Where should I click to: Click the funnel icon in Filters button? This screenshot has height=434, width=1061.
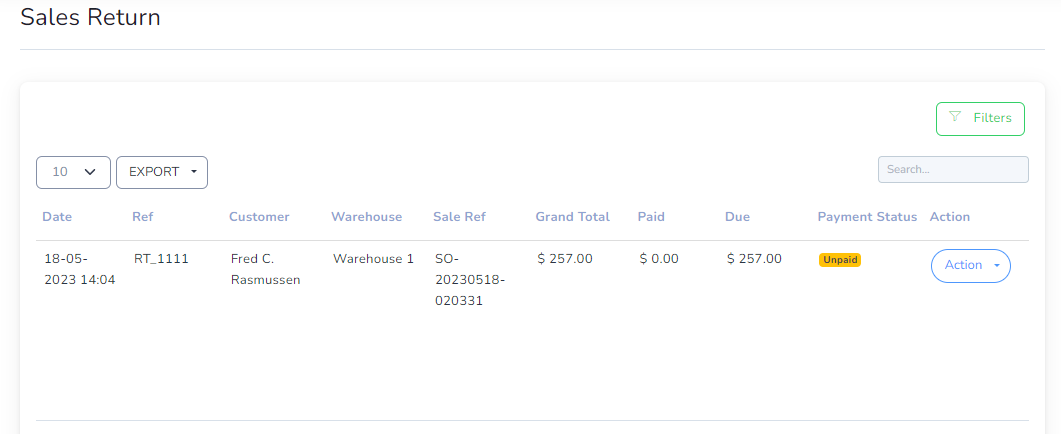955,117
